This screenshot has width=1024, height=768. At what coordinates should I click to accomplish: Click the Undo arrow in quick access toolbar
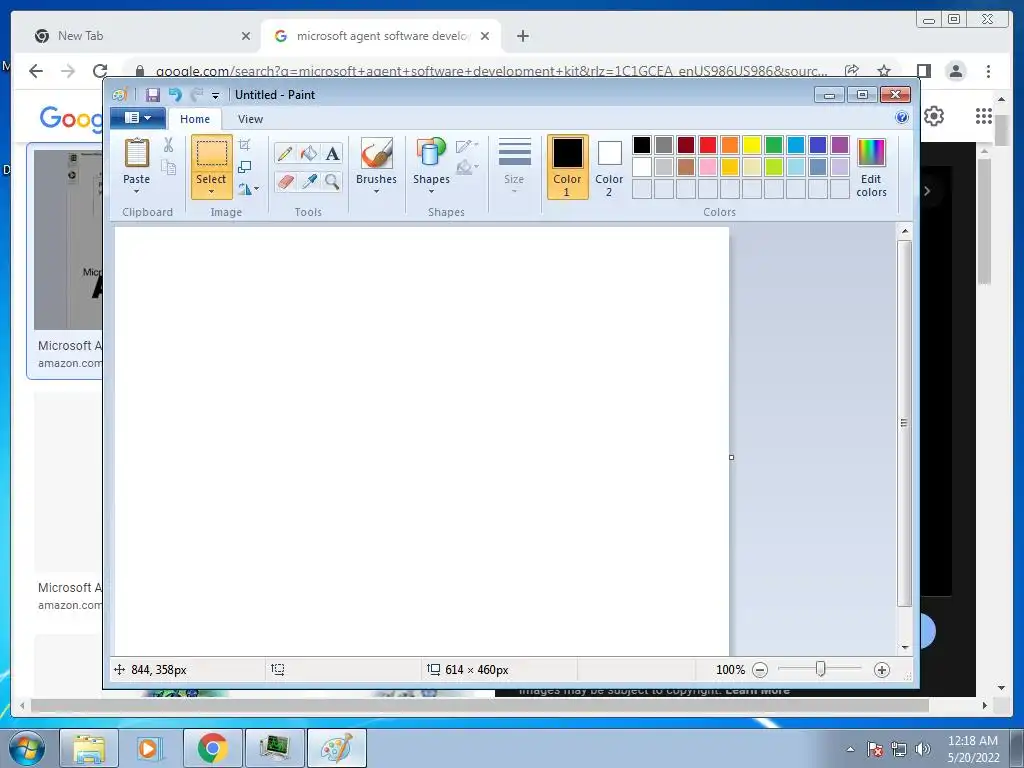(175, 95)
